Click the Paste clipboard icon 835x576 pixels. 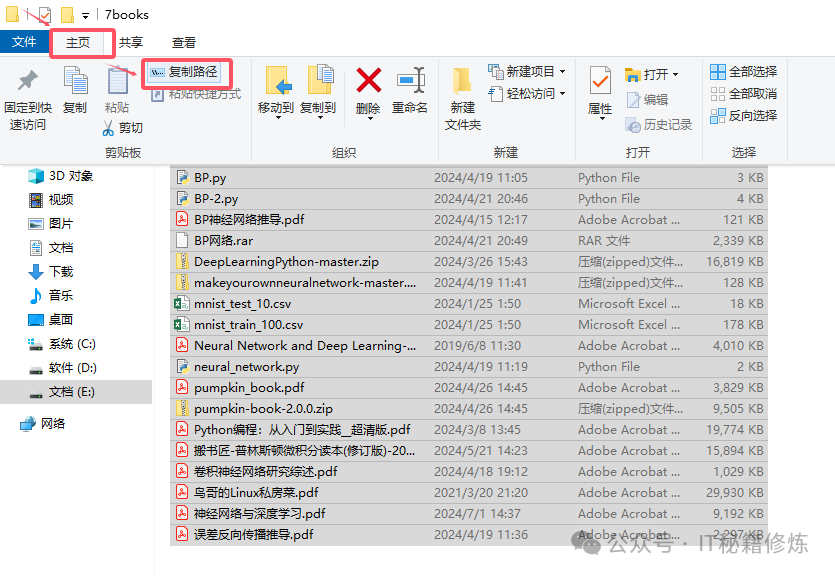pos(117,81)
